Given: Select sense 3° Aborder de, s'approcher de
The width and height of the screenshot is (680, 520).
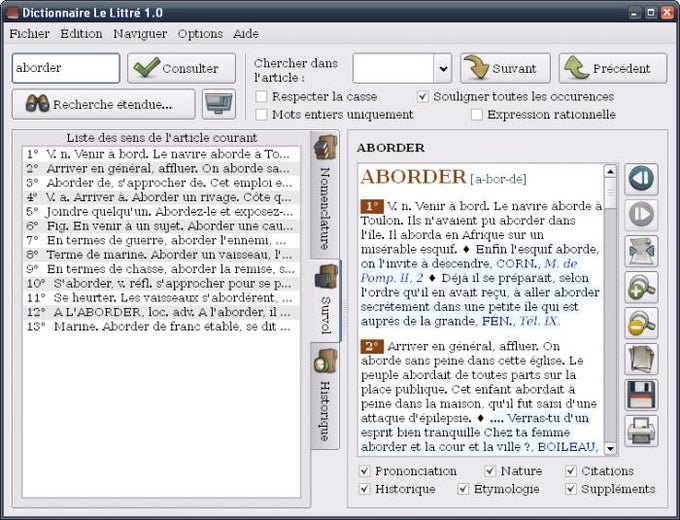Looking at the screenshot, I should pos(161,183).
